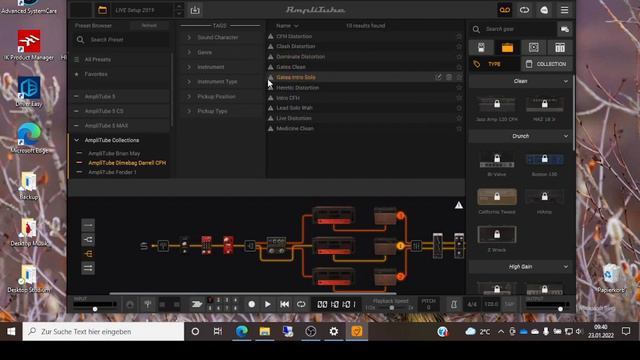Open the preset browser folder icon
Image resolution: width=640 pixels, height=360 pixels.
click(x=102, y=10)
